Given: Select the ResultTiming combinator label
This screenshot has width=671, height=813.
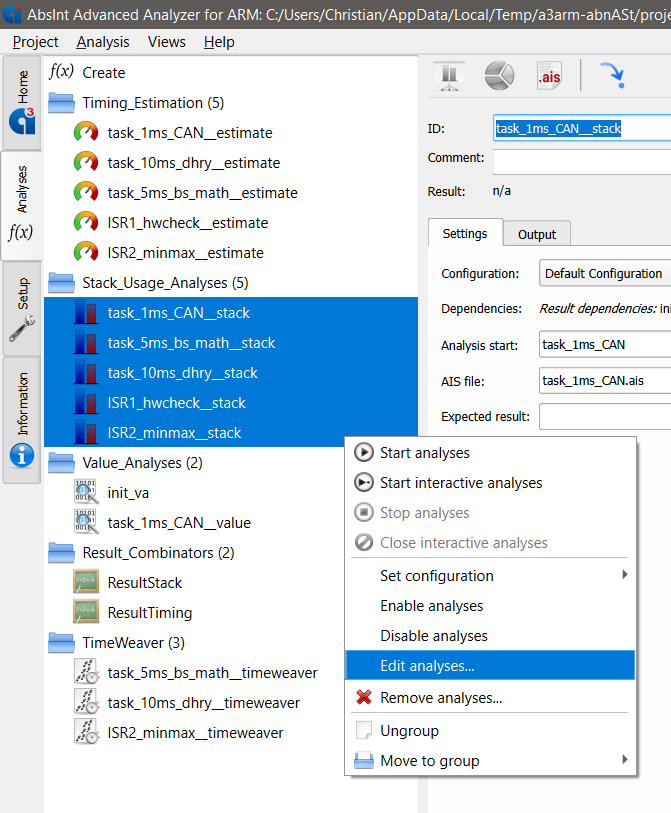Looking at the screenshot, I should [x=150, y=613].
